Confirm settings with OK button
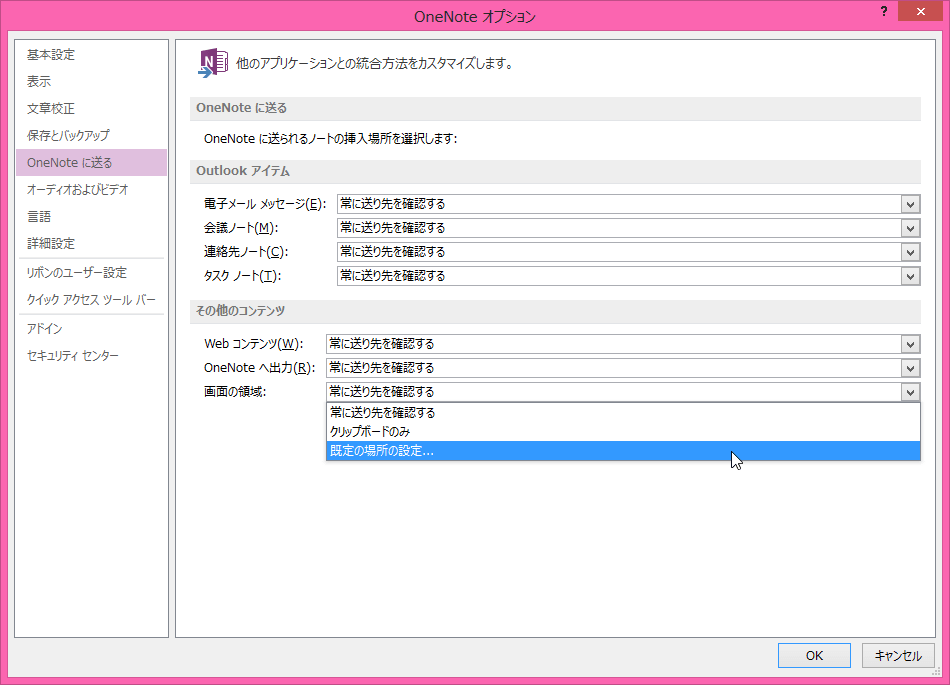This screenshot has height=685, width=950. [814, 655]
